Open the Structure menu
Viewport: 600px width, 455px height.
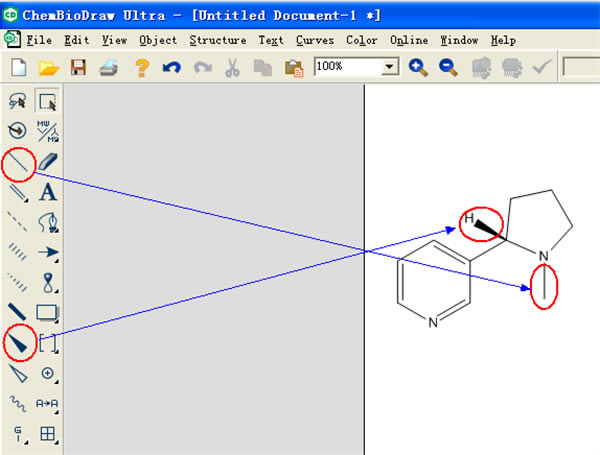[x=217, y=40]
